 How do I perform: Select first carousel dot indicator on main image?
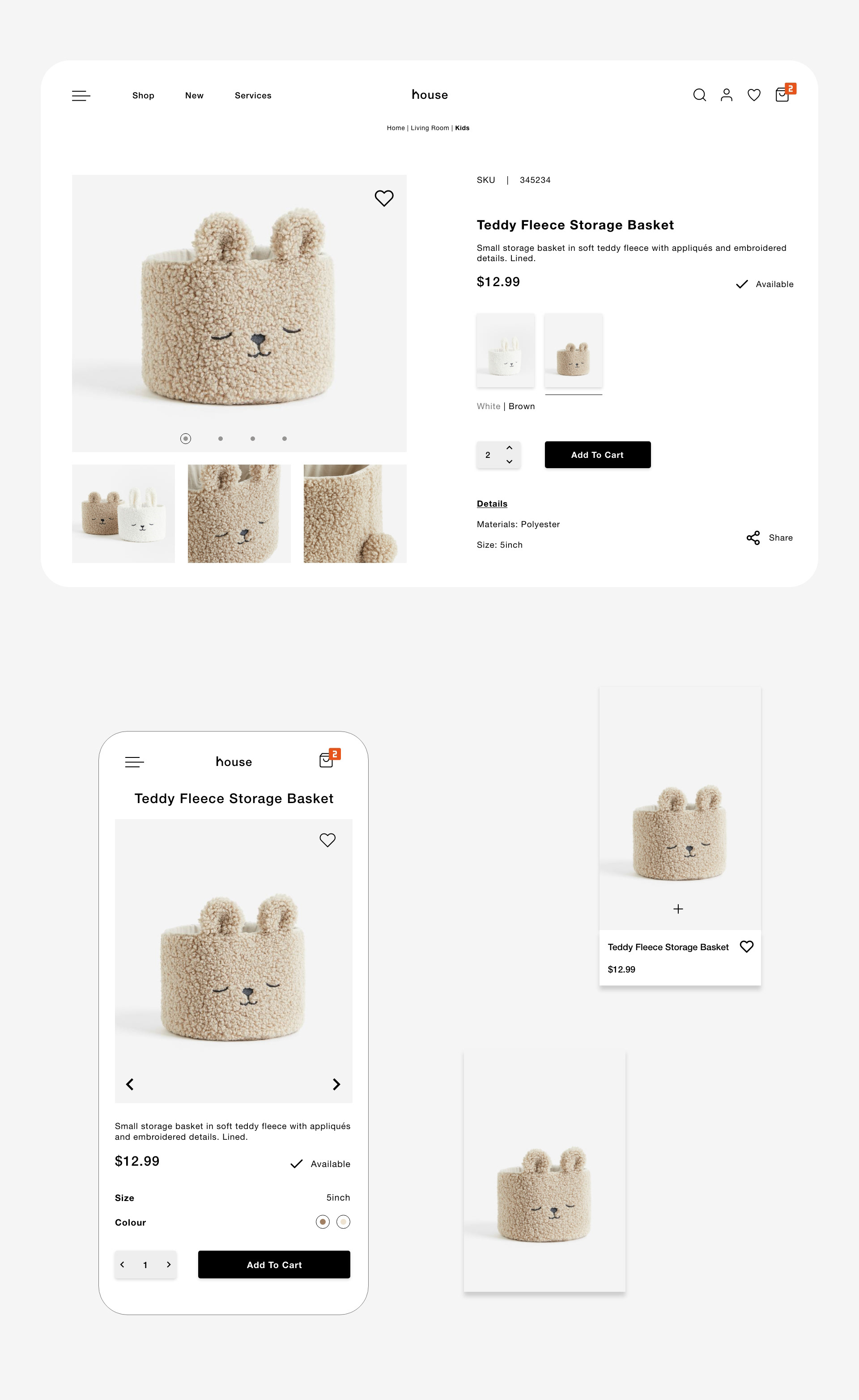(185, 438)
